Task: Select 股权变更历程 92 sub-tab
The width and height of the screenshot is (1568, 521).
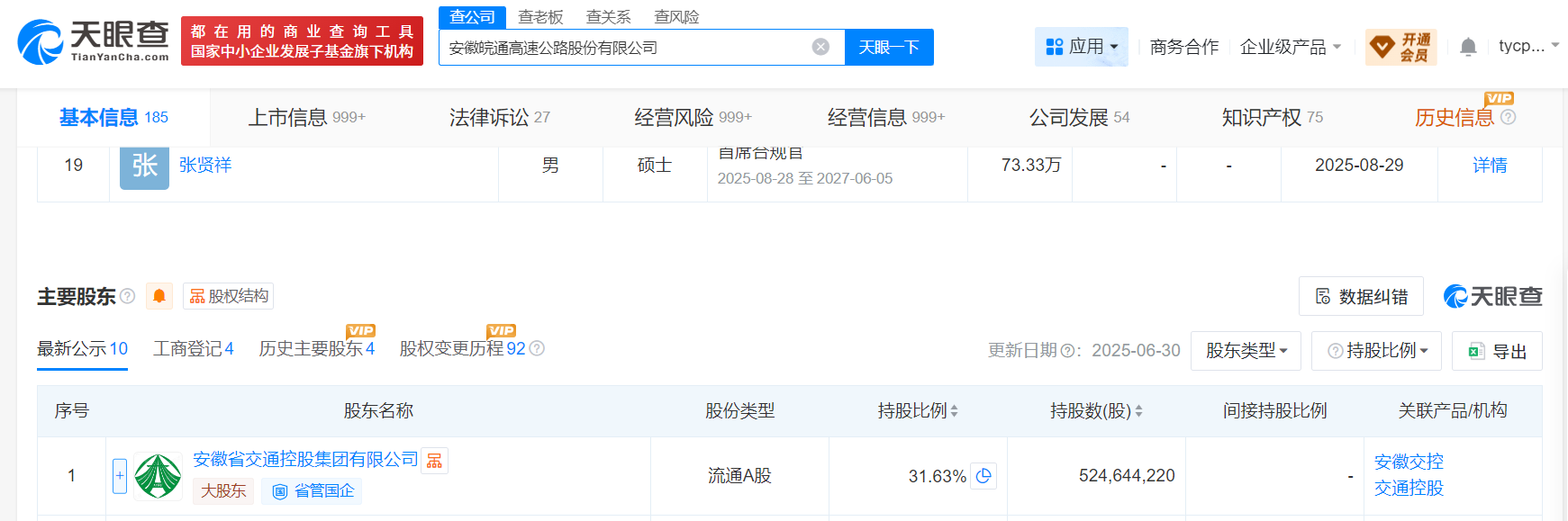Action: click(x=462, y=349)
